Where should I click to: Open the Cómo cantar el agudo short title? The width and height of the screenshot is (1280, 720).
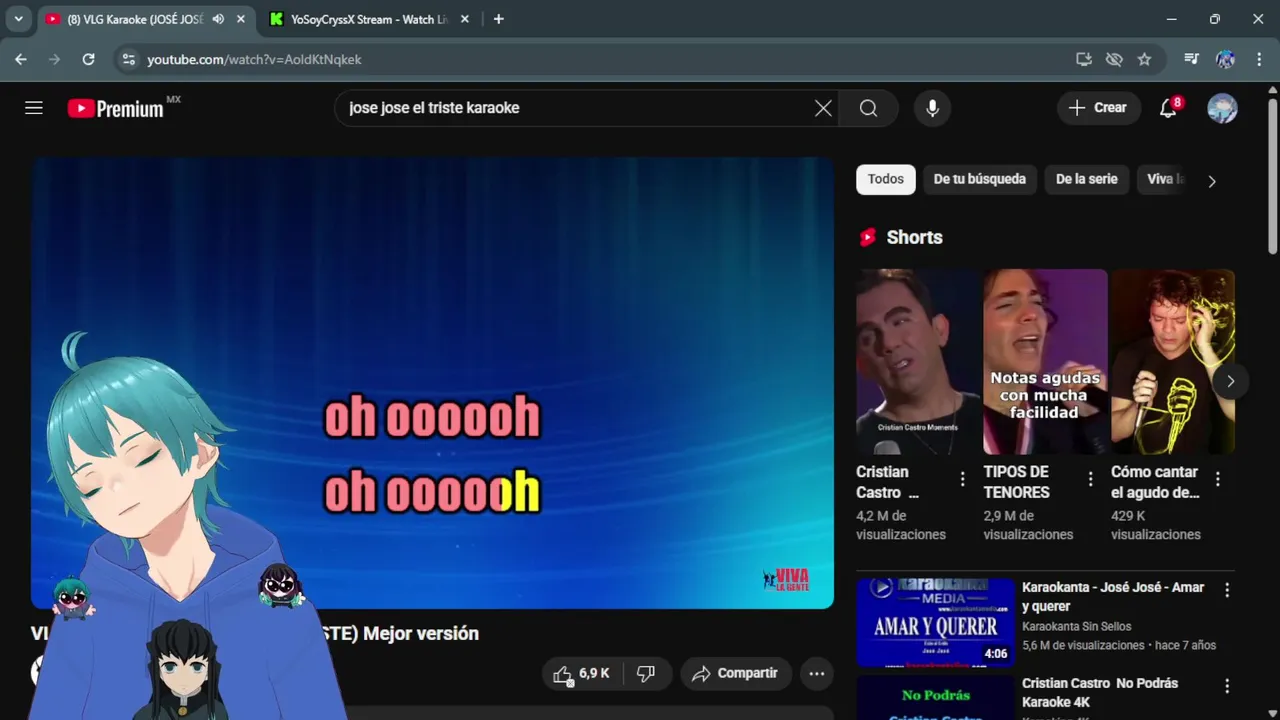click(x=1155, y=482)
